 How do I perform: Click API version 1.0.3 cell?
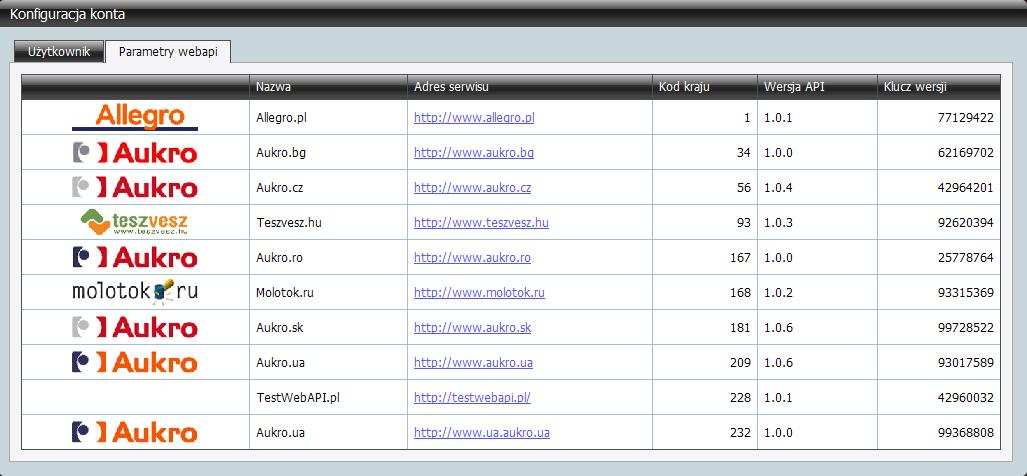click(x=817, y=223)
